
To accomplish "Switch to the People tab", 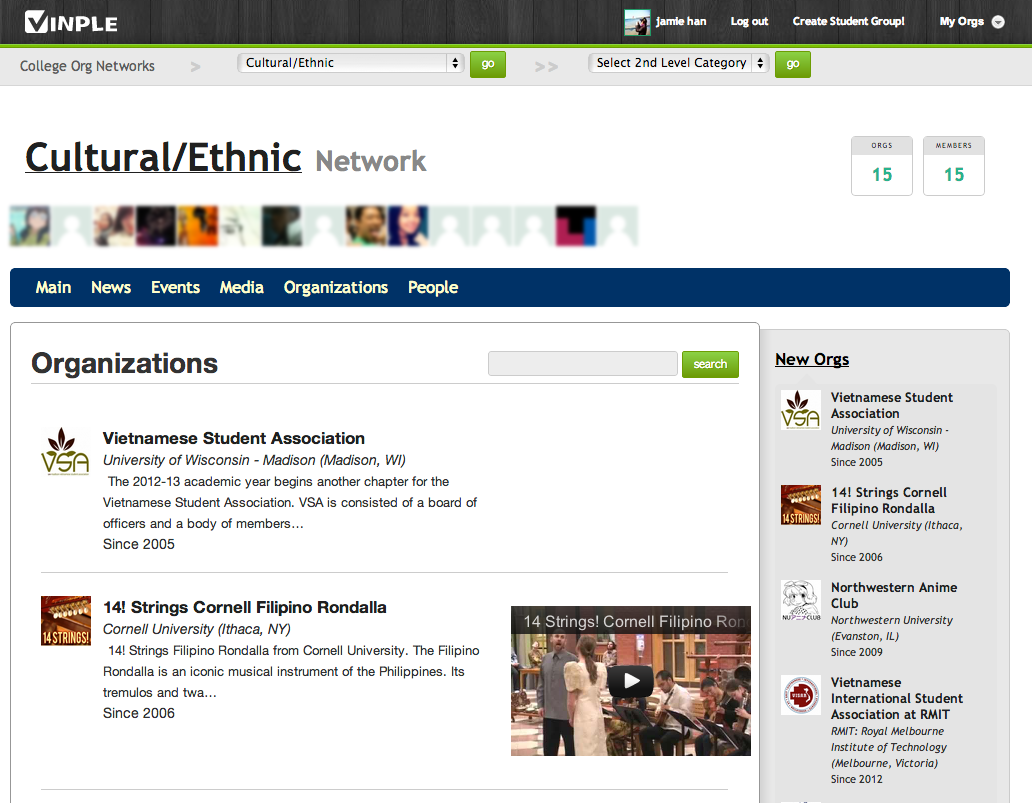I will [x=432, y=288].
